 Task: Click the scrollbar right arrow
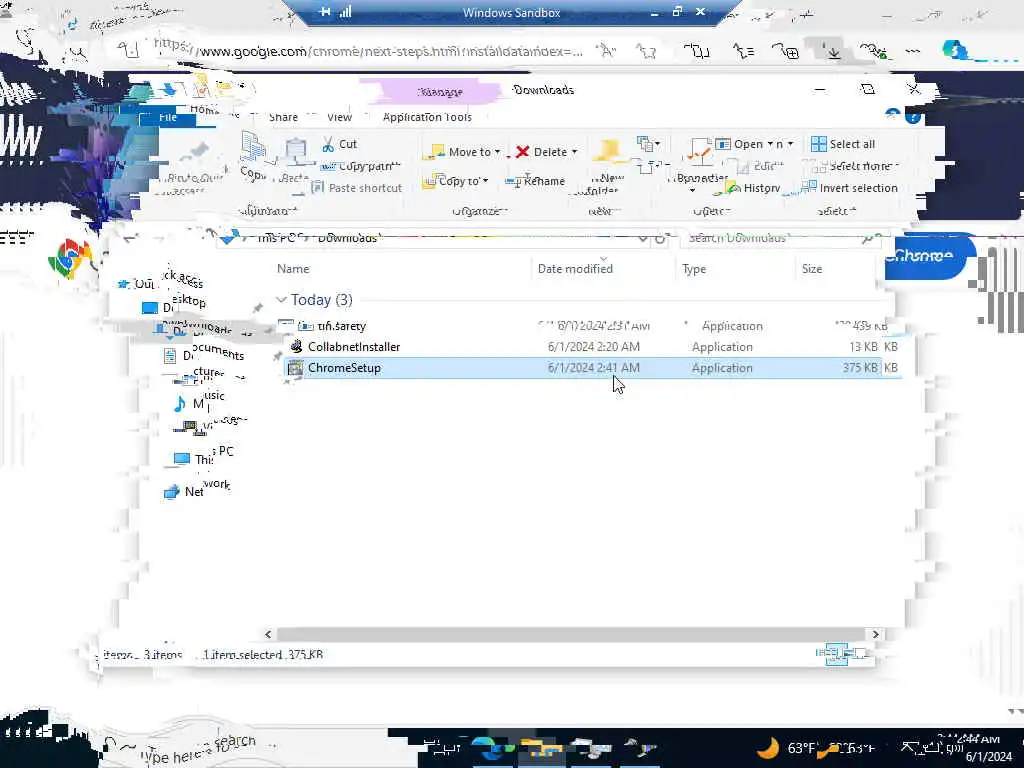click(x=876, y=634)
